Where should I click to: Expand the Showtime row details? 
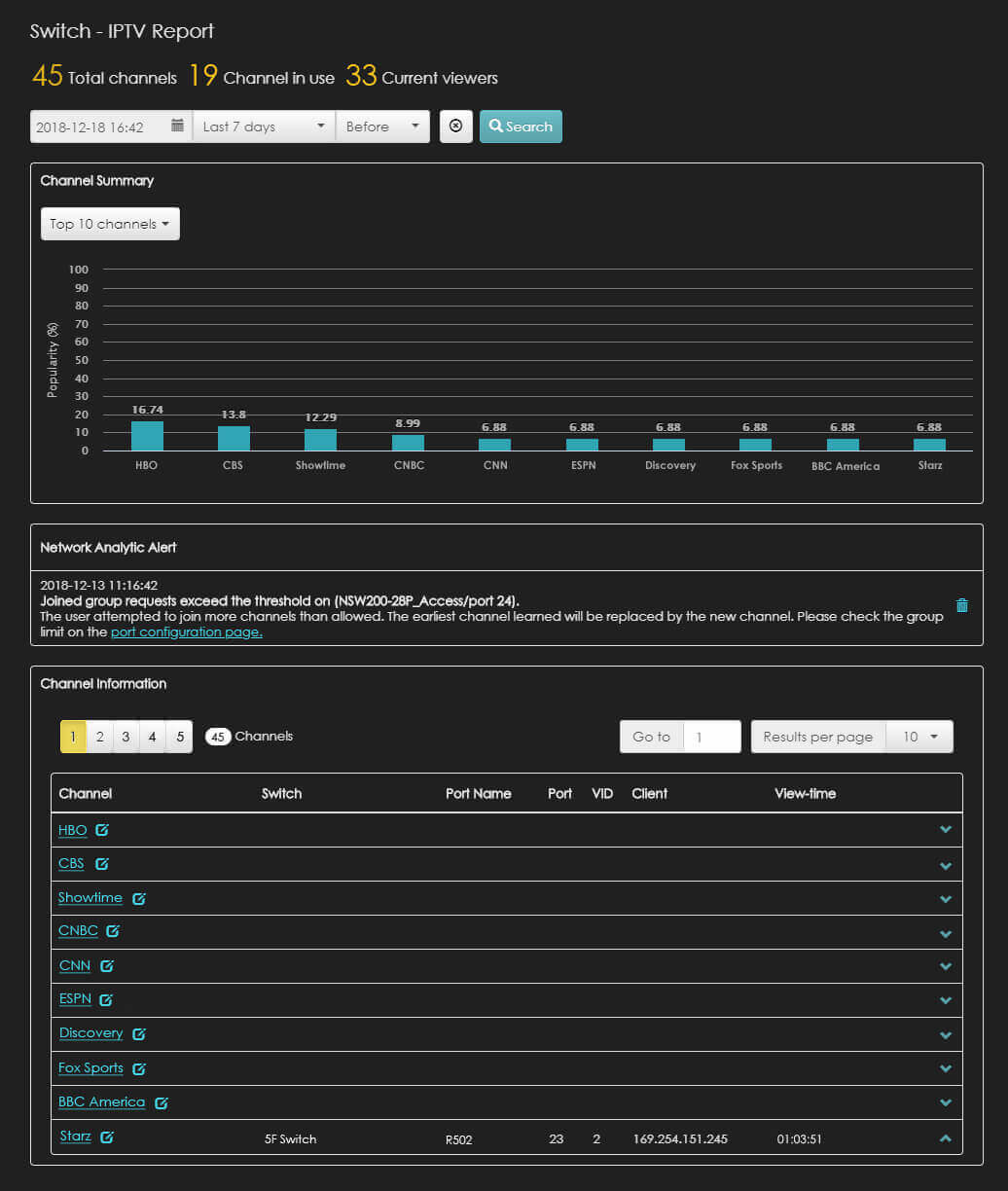click(x=946, y=899)
